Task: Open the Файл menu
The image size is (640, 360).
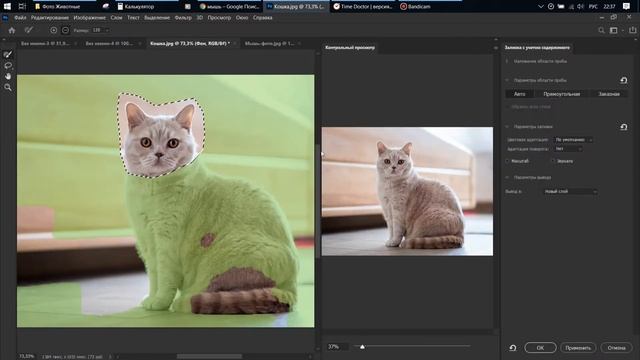Action: pyautogui.click(x=20, y=18)
